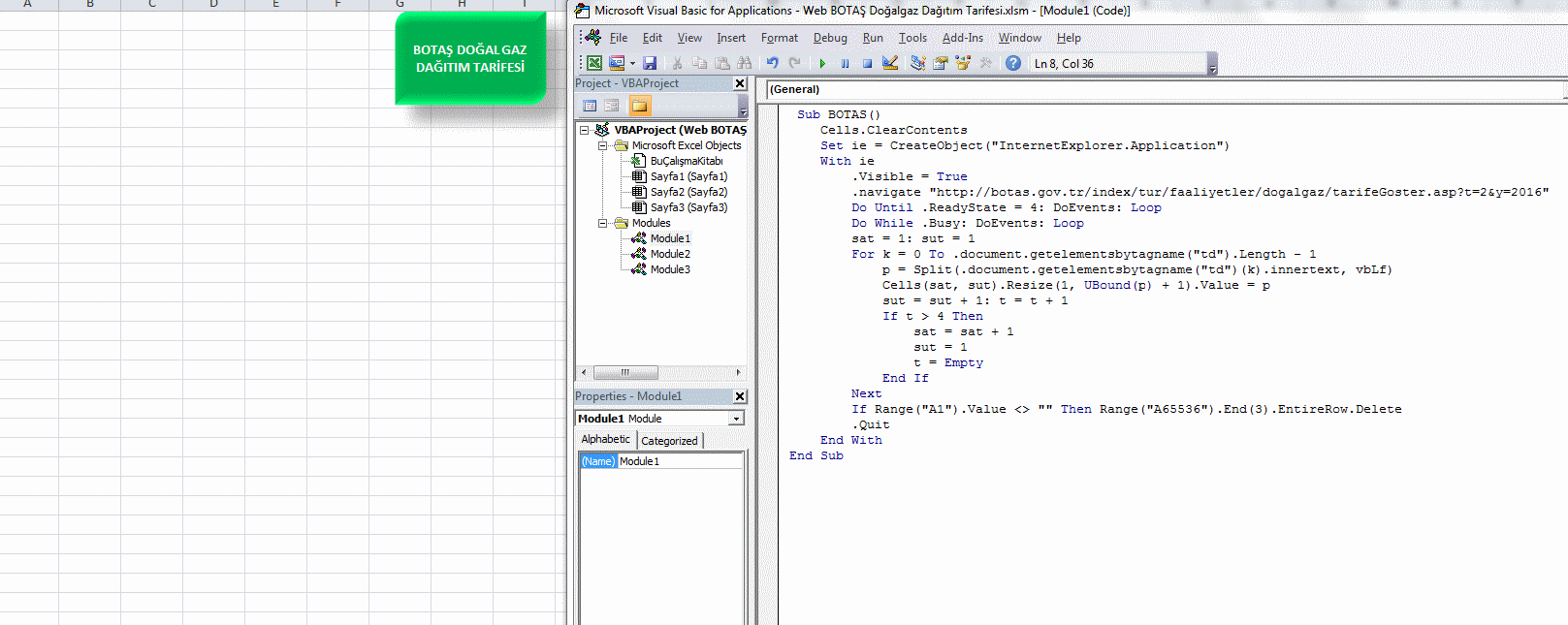Screen dimensions: 1568x625
Task: Run the macro with the green play icon
Action: point(822,63)
